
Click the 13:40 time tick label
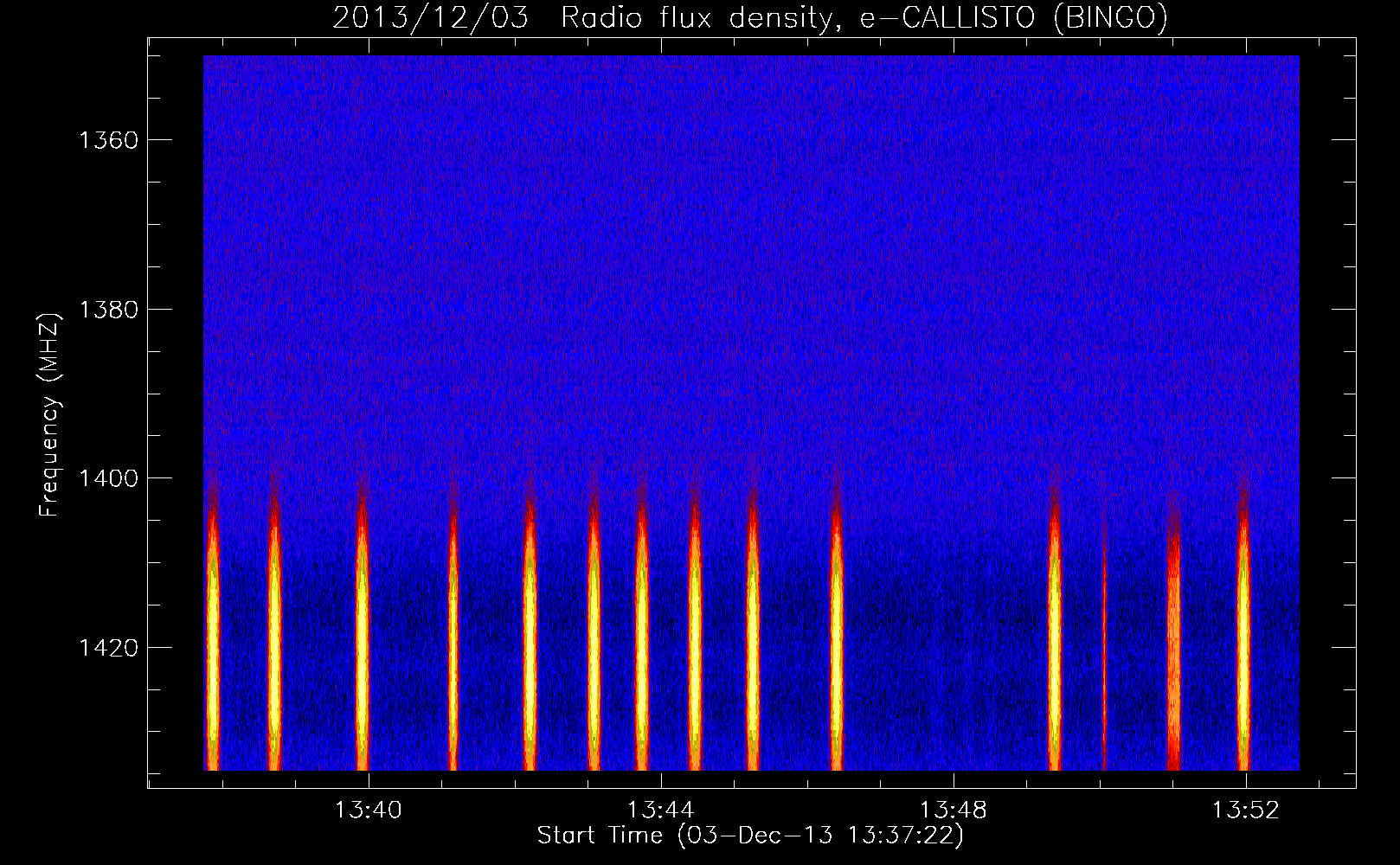click(x=369, y=811)
